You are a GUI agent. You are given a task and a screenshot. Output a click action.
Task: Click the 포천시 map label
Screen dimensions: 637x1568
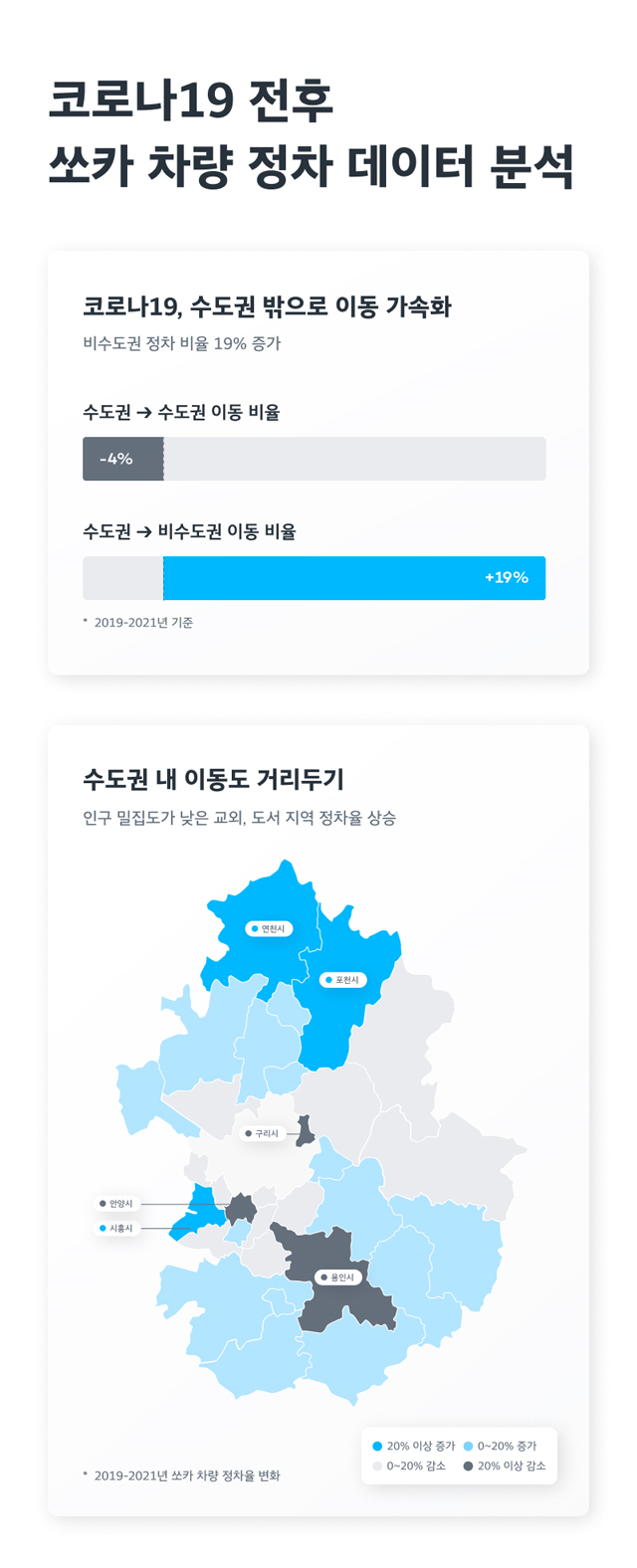tap(344, 980)
